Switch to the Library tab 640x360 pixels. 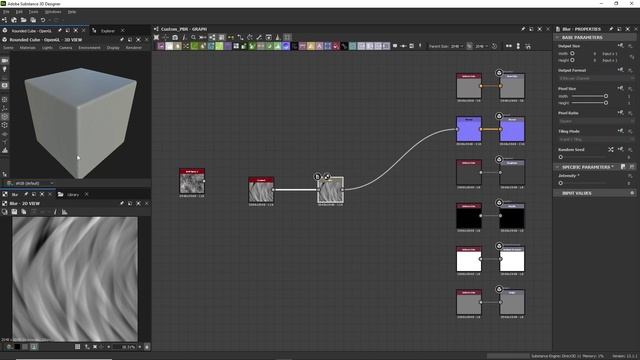73,195
